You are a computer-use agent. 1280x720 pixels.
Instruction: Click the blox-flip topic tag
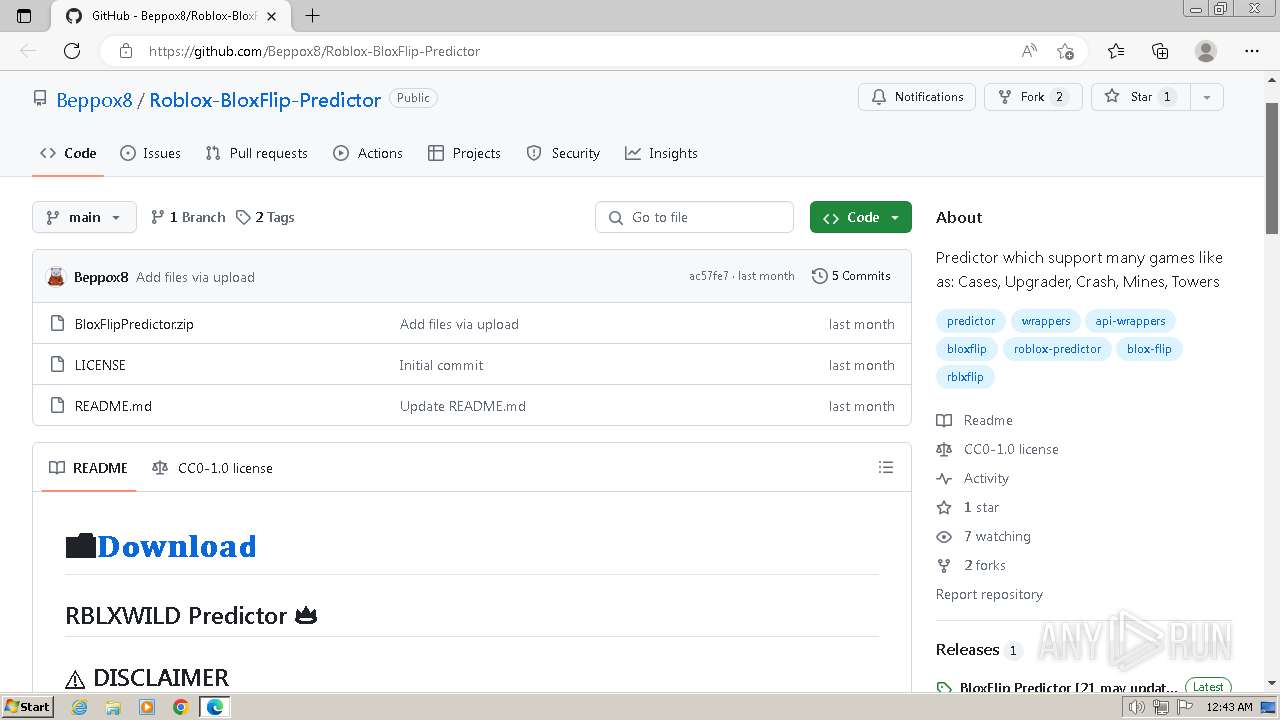(1149, 349)
